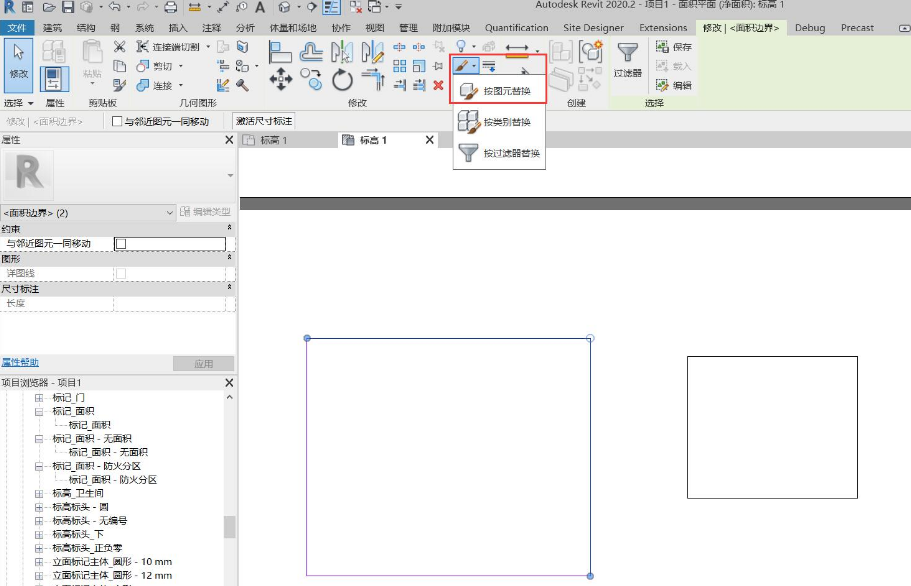Click the 应用 (Apply) button in Properties
Screen dimensions: 911x586
click(x=203, y=364)
